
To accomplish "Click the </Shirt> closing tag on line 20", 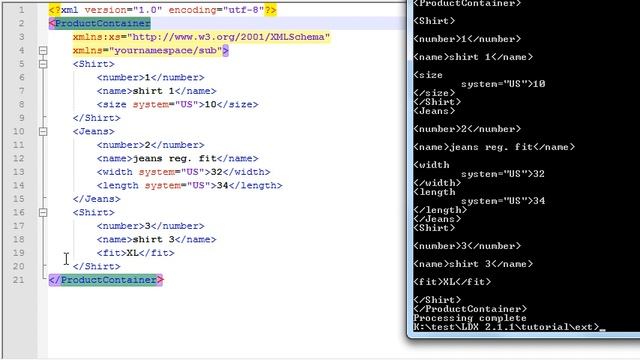I will click(96, 266).
